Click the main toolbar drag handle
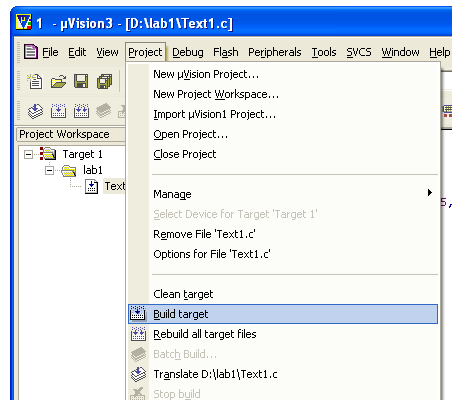 coord(19,81)
